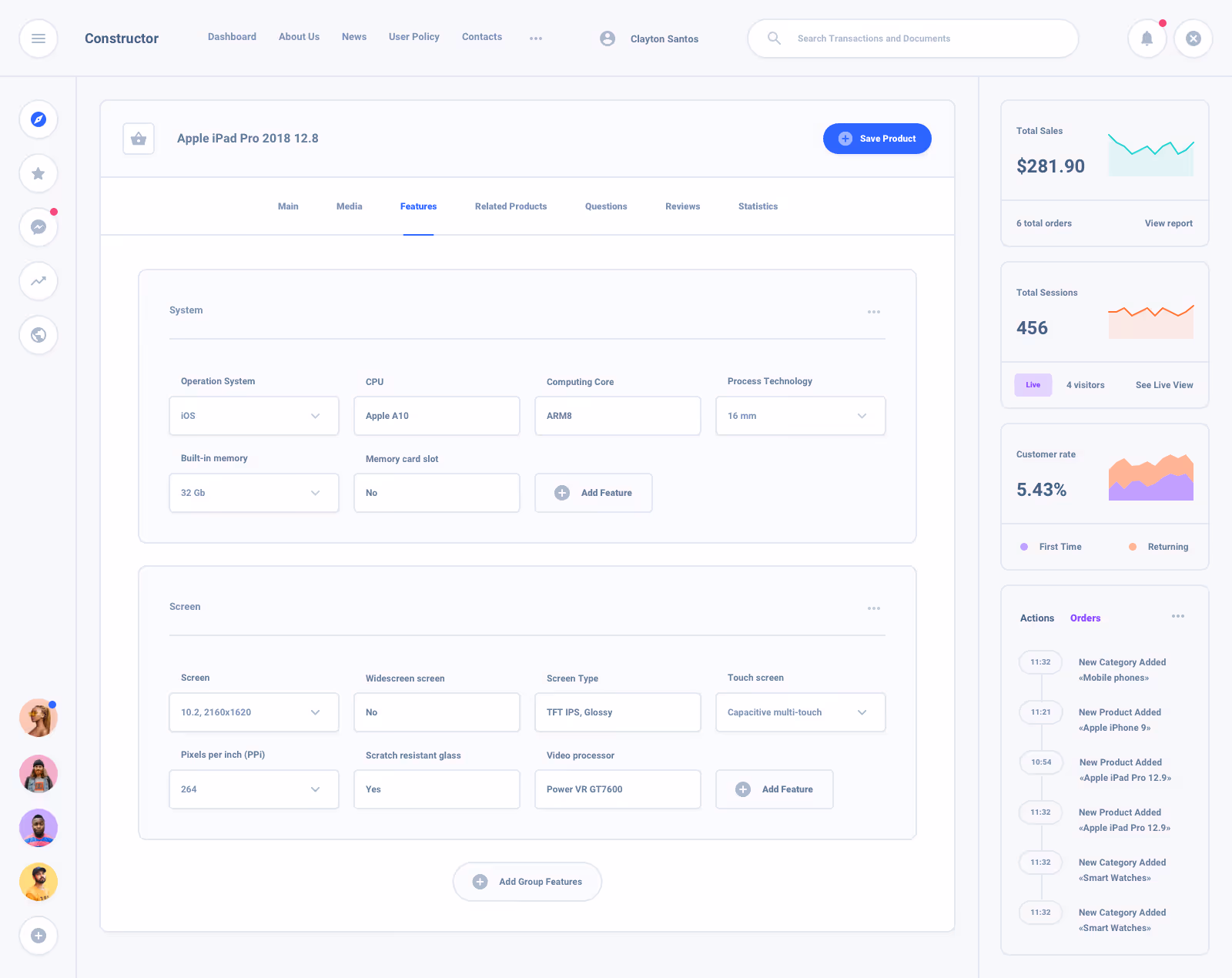This screenshot has width=1232, height=978.
Task: Open Contacts in top navigation
Action: [x=482, y=37]
